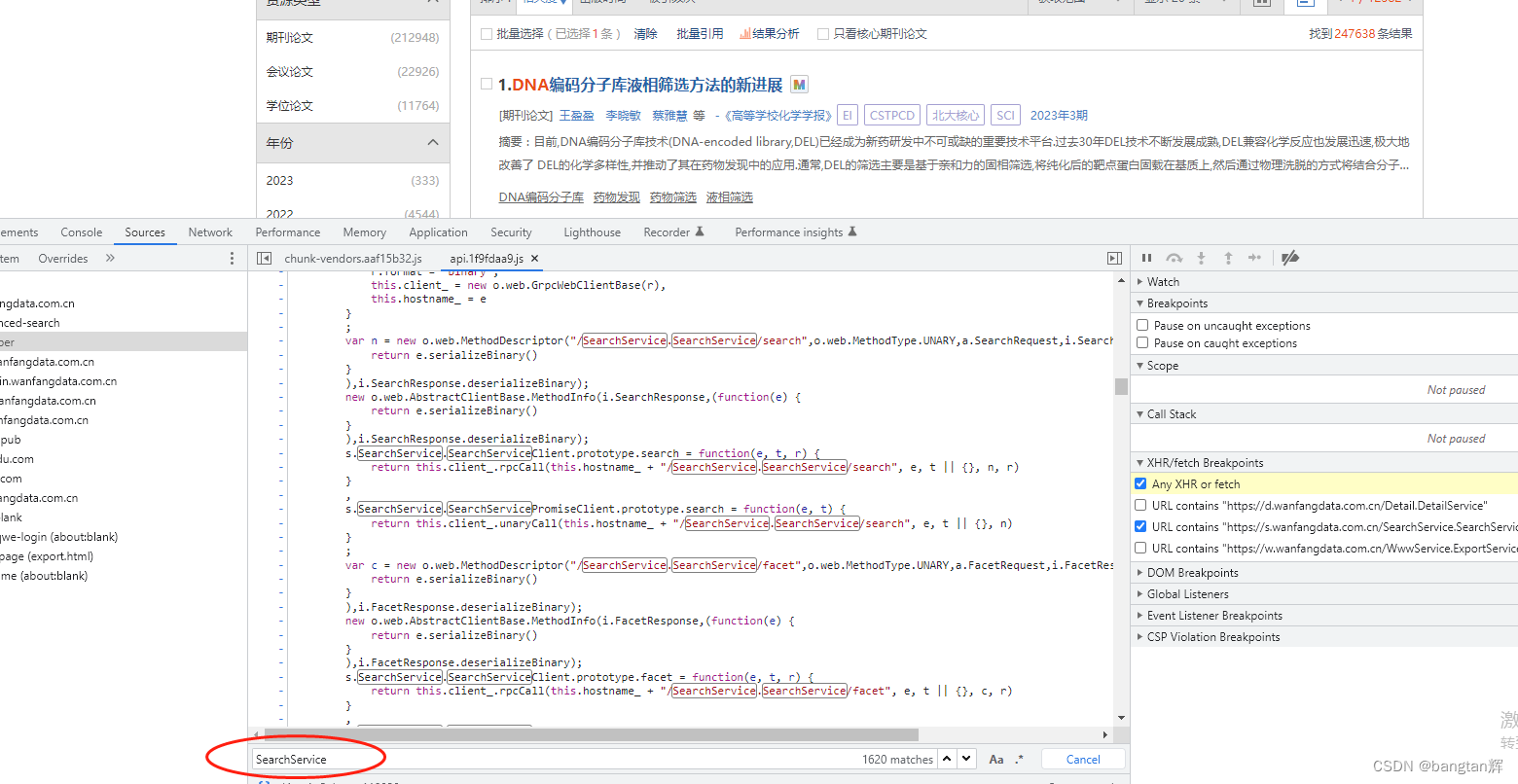Click 批量引用 link

pyautogui.click(x=700, y=34)
